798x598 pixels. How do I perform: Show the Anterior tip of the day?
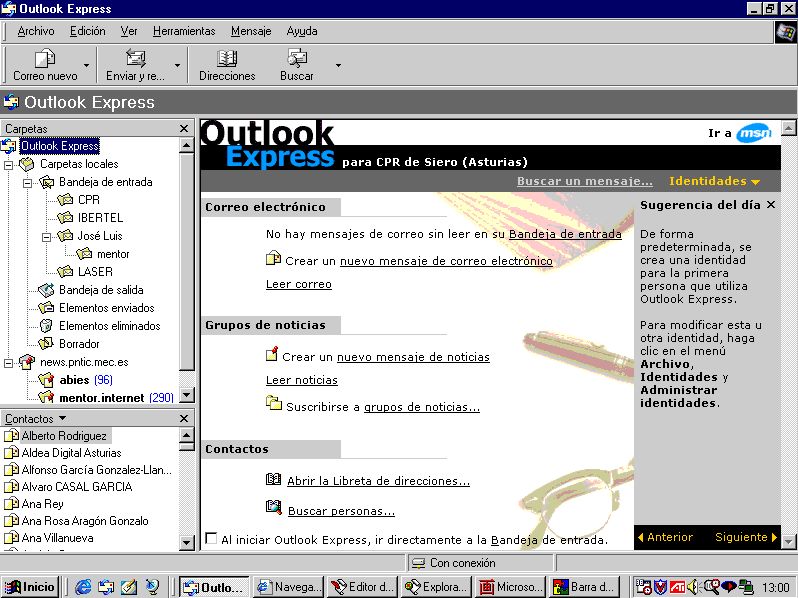(x=665, y=537)
